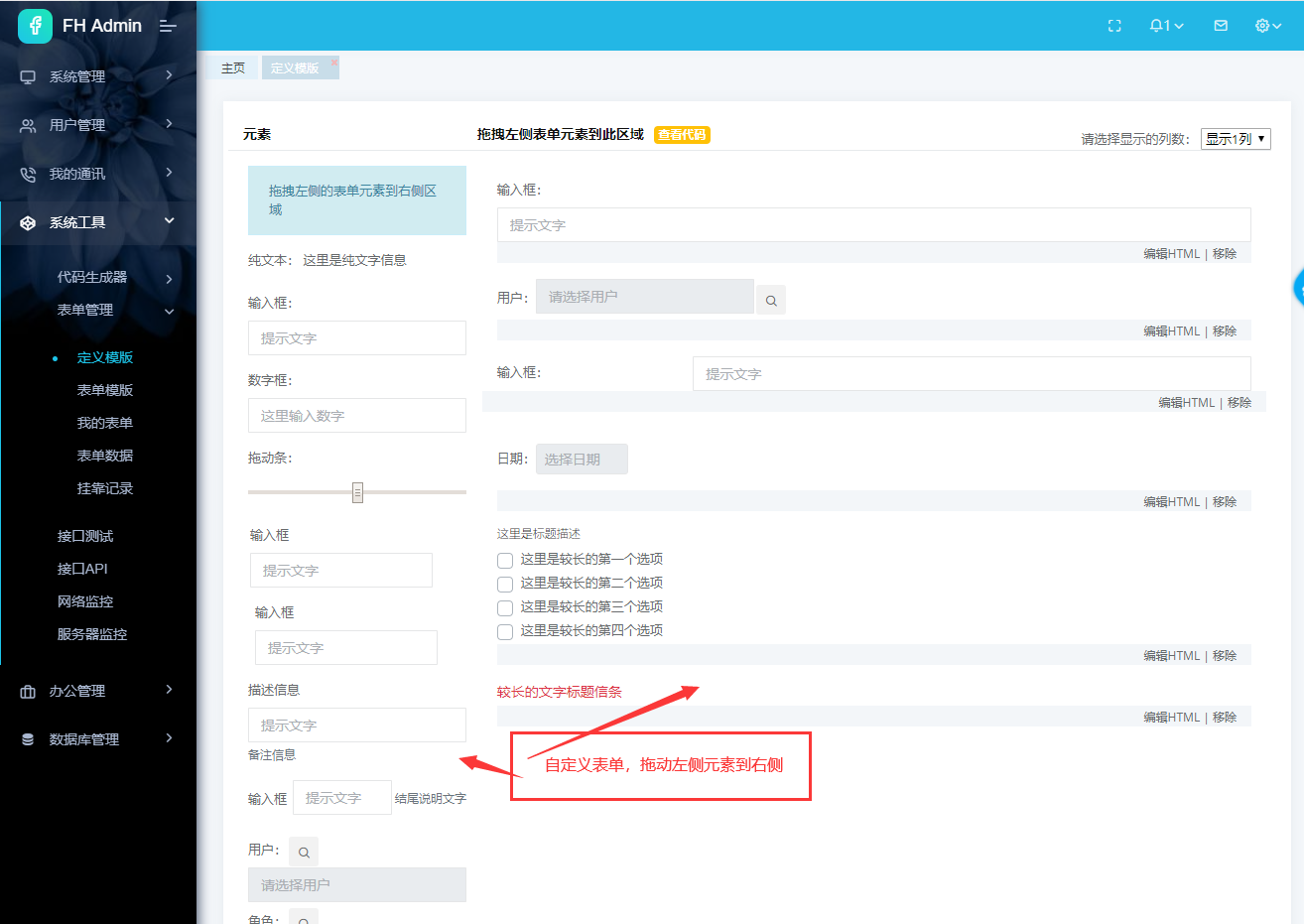Switch to the 定义模版 tab

pos(295,67)
